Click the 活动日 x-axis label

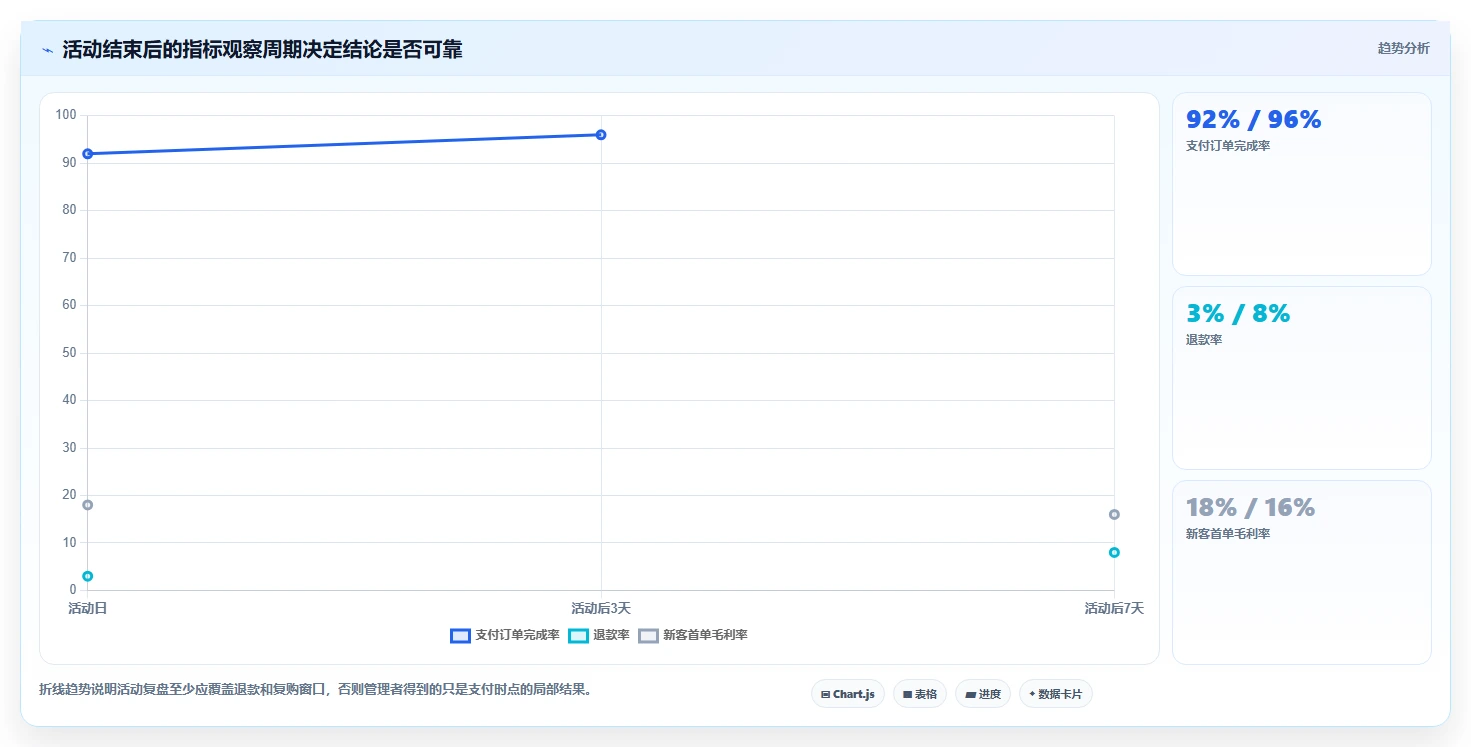(x=88, y=608)
